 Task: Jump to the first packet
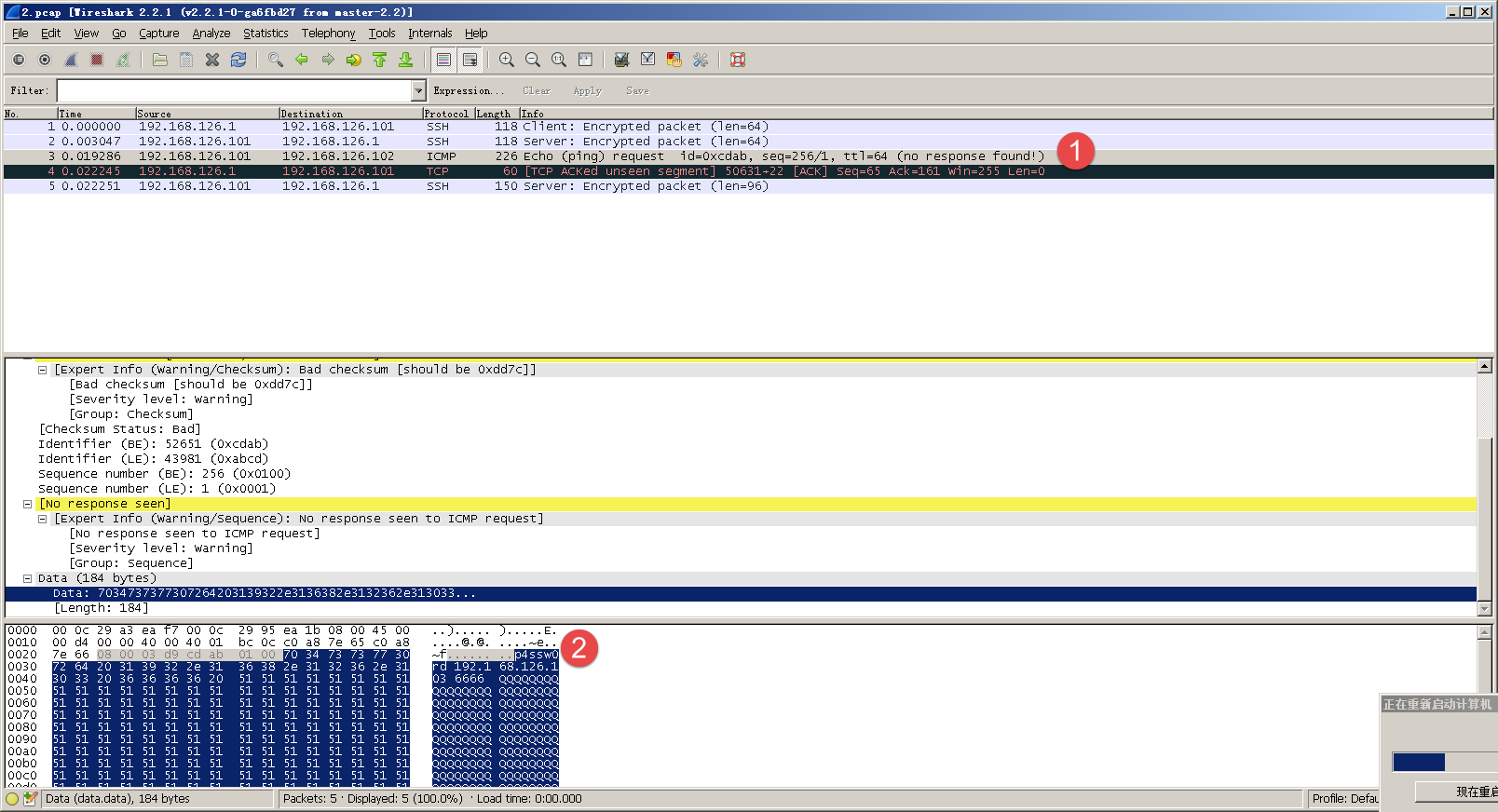tap(380, 60)
